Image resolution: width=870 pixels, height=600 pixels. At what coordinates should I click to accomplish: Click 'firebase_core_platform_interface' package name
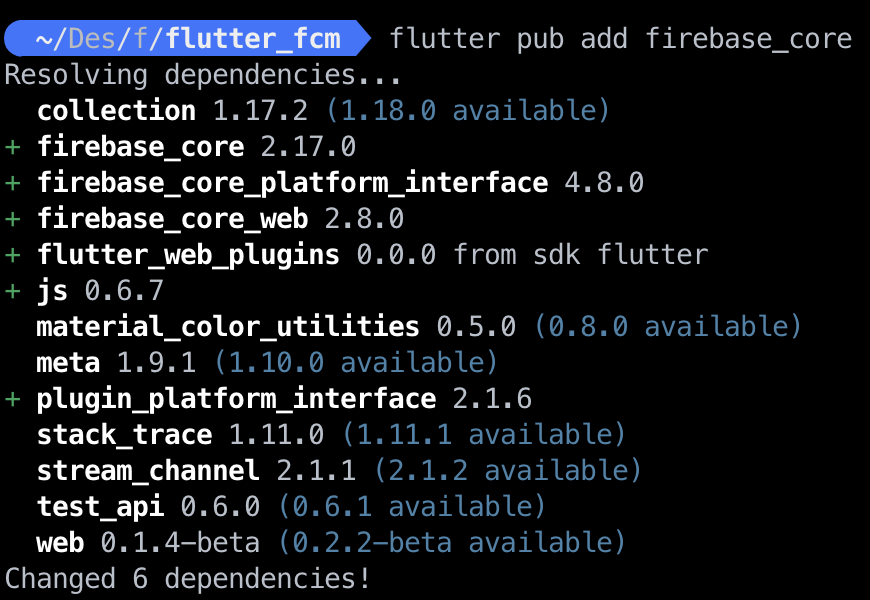pos(292,183)
